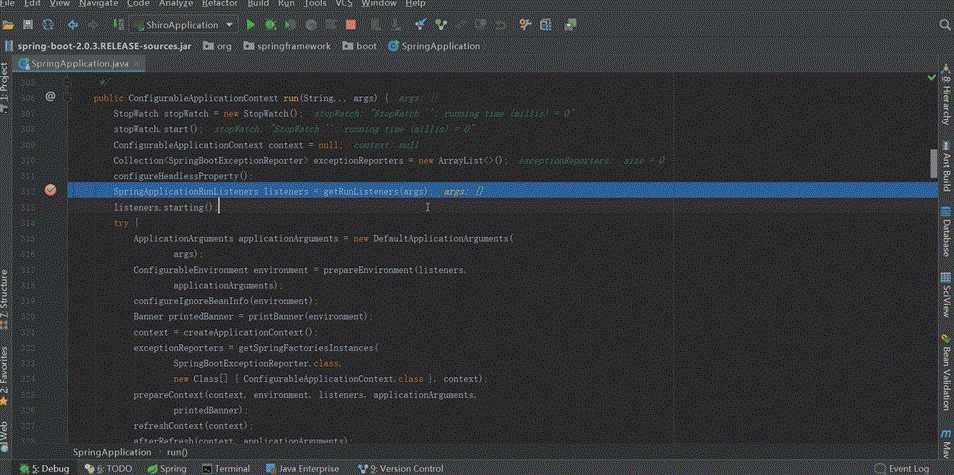Click the editor vertical scrollbar thumb

(933, 163)
